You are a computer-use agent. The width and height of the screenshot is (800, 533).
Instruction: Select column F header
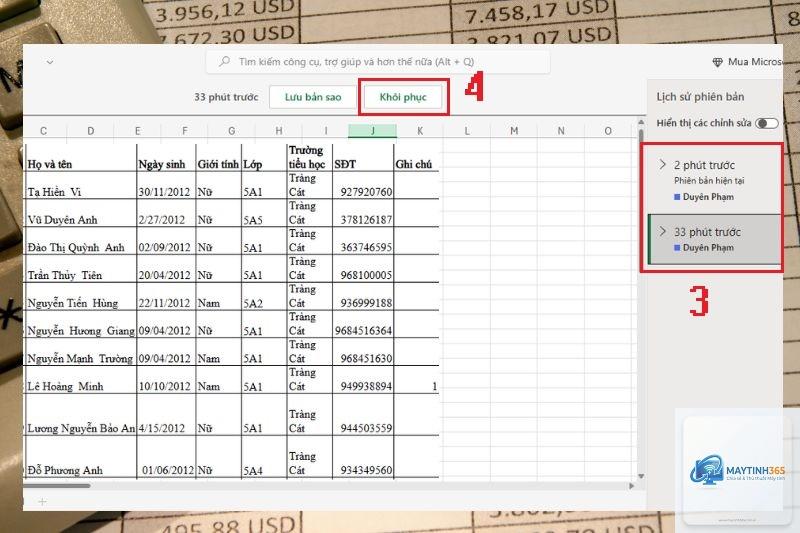[x=185, y=131]
